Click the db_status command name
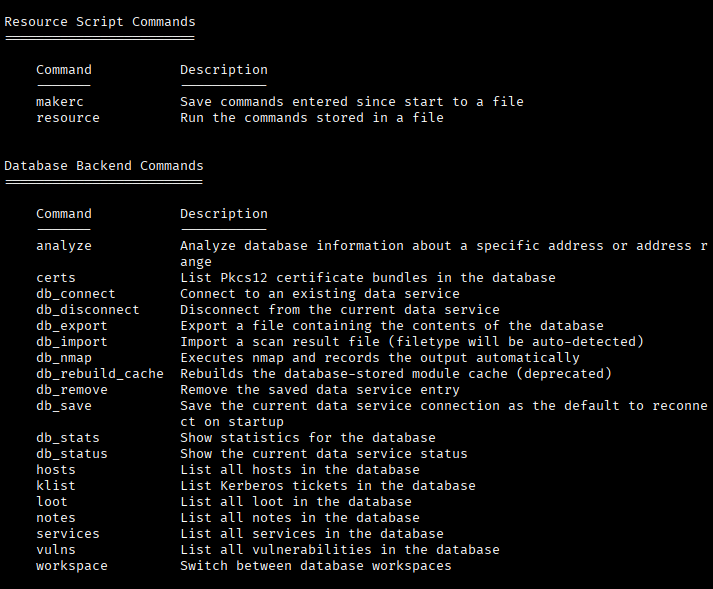The image size is (713, 589). pos(72,454)
